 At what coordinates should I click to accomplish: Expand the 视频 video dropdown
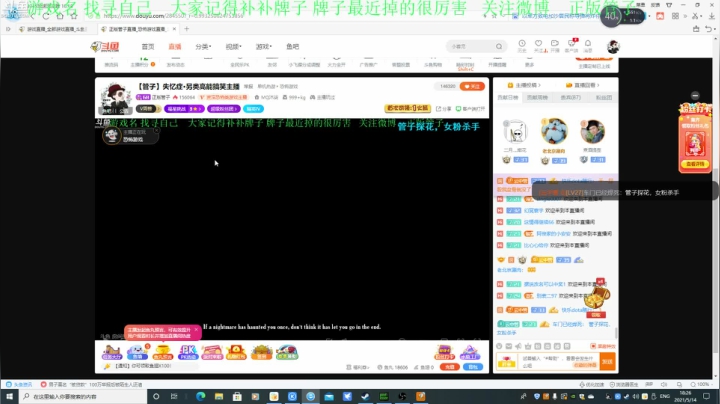(233, 47)
